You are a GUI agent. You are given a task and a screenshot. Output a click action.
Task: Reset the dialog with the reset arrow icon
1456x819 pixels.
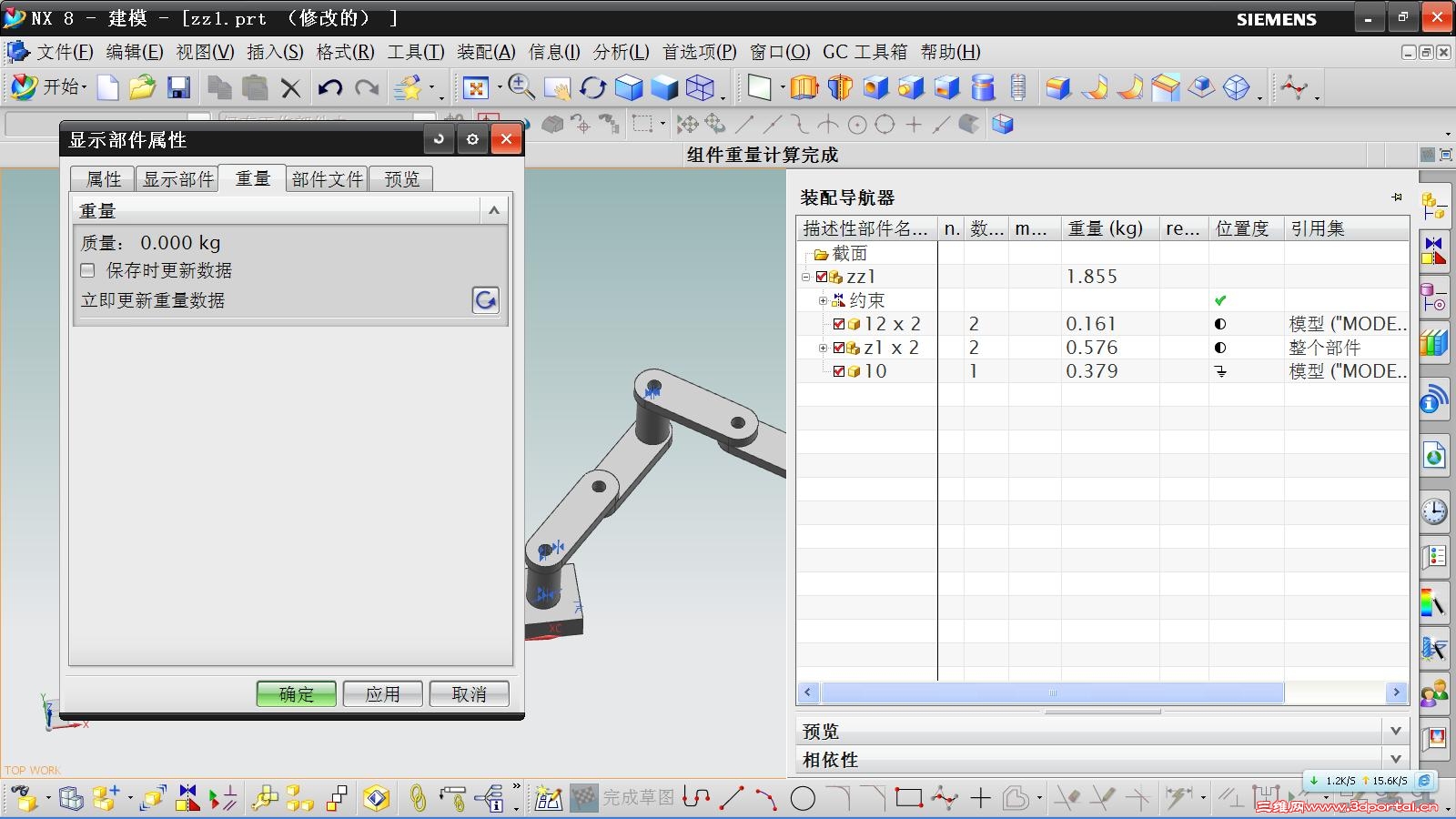tap(439, 139)
